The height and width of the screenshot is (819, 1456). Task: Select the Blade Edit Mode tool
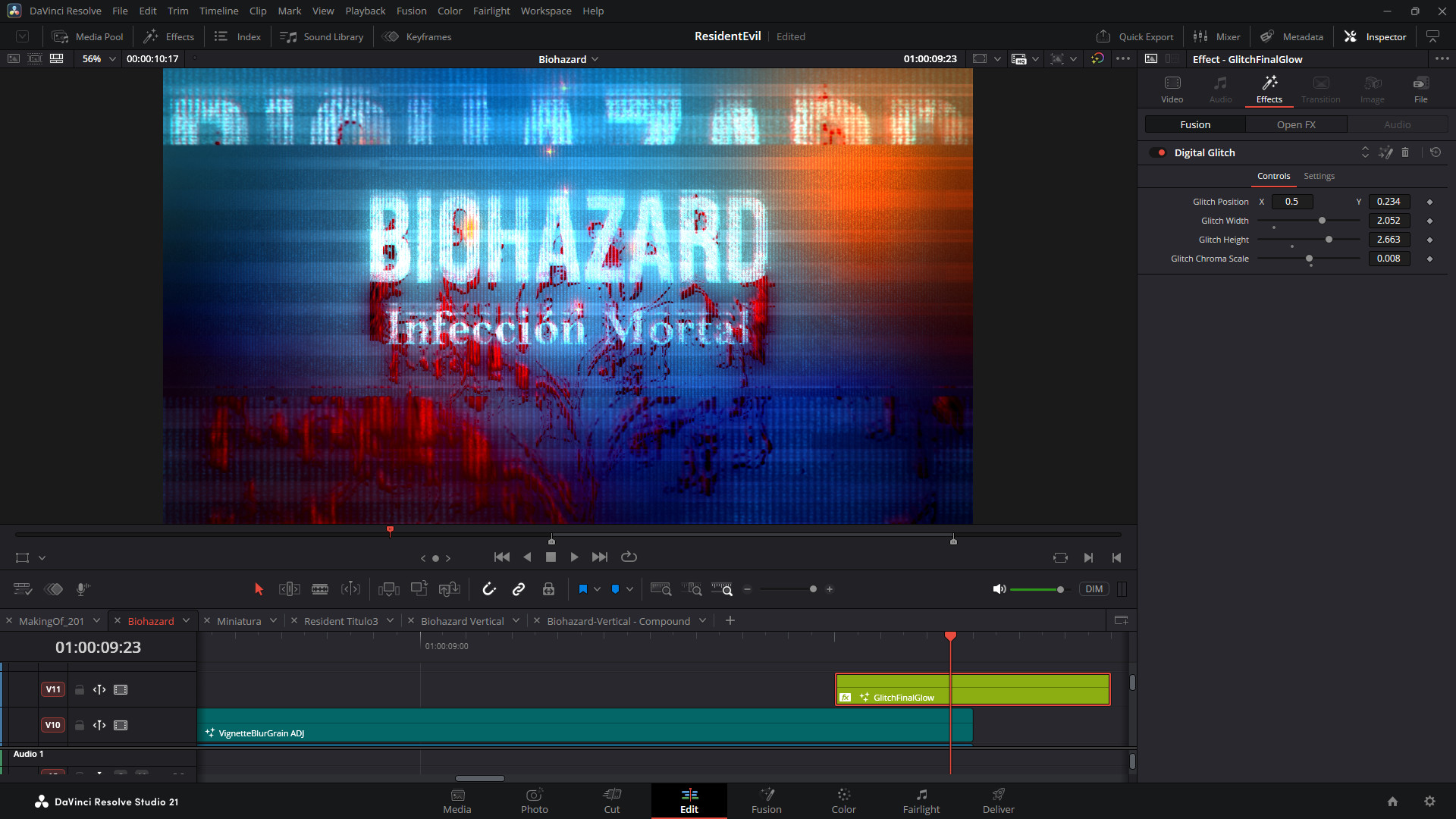coord(320,589)
